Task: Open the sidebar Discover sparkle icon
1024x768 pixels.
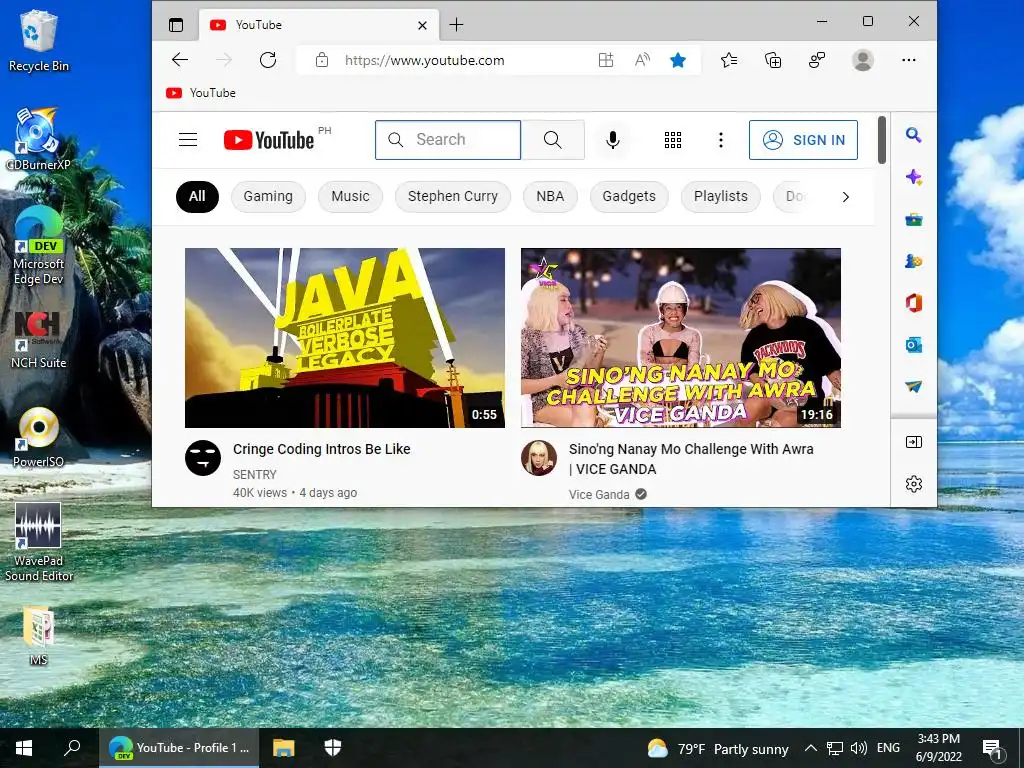Action: click(914, 177)
